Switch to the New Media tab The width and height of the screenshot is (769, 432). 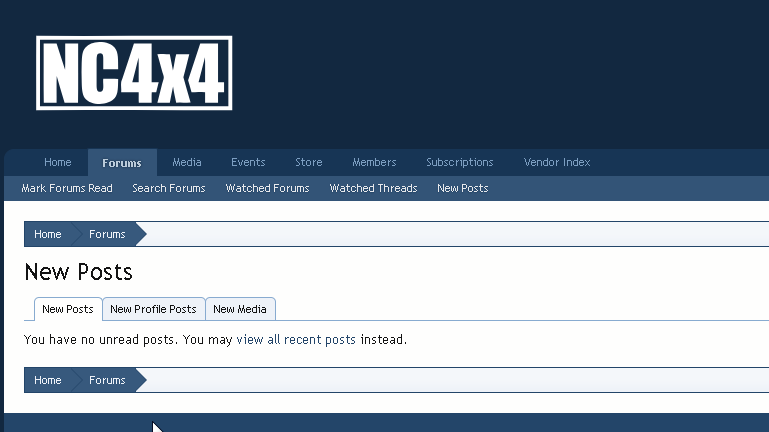(240, 309)
